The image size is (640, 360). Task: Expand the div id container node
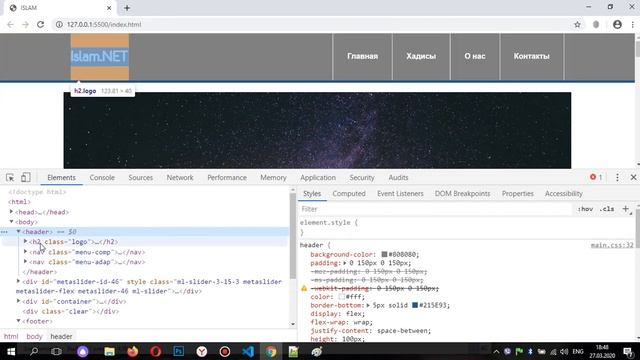18,301
